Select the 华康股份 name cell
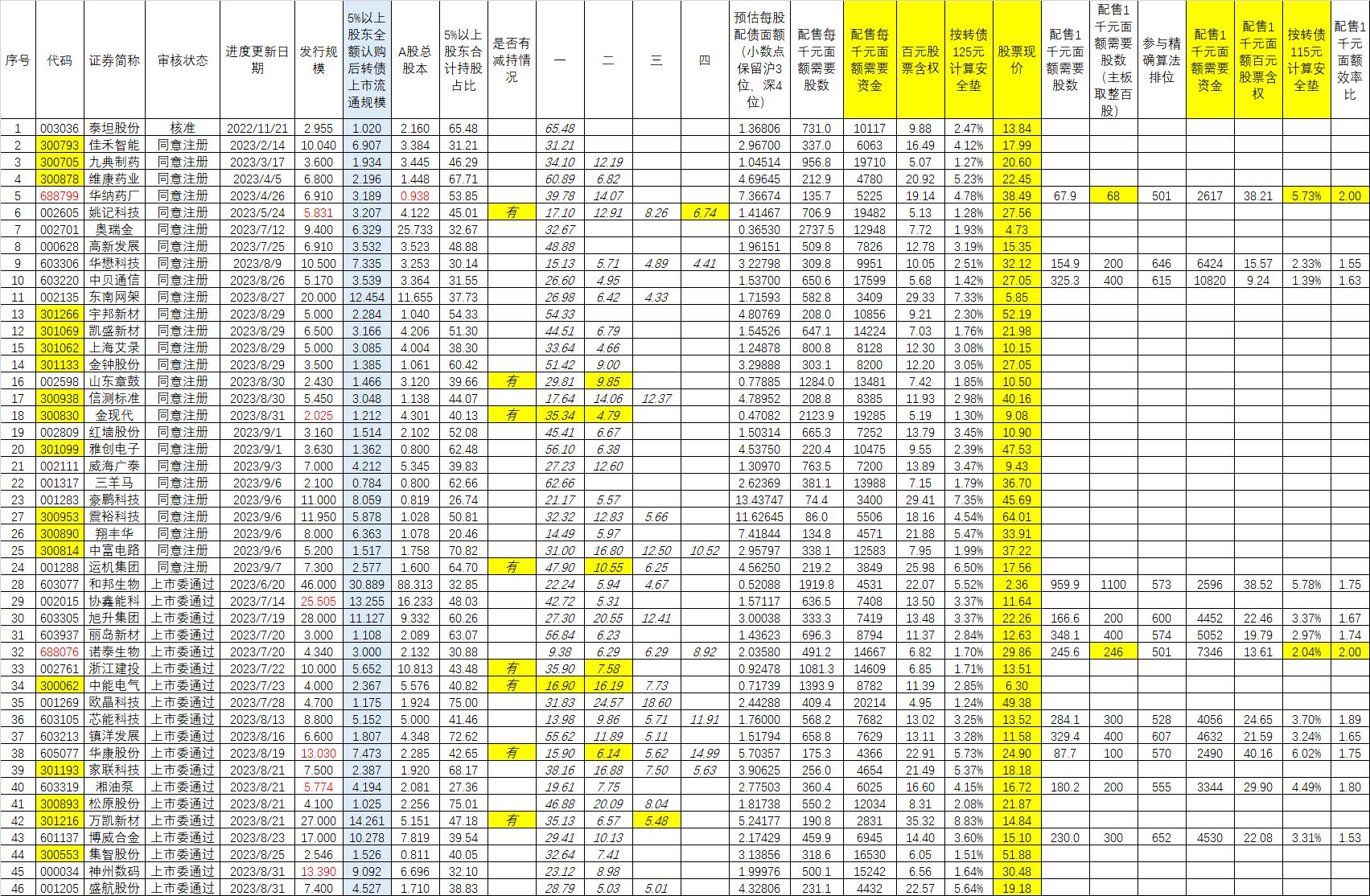Viewport: 1370px width, 896px height. (x=114, y=753)
